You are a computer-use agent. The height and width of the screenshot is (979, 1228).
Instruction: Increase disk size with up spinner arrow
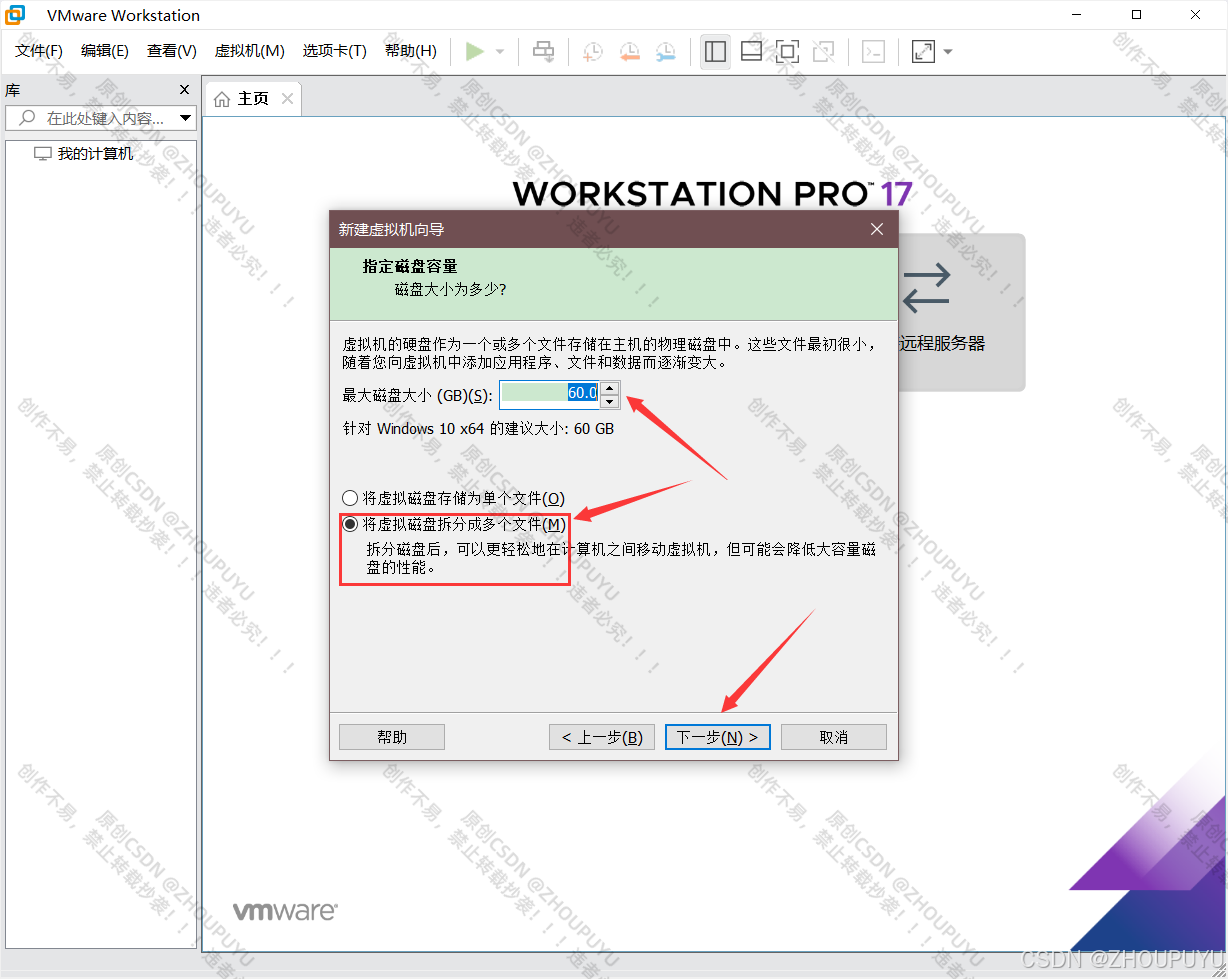click(609, 388)
